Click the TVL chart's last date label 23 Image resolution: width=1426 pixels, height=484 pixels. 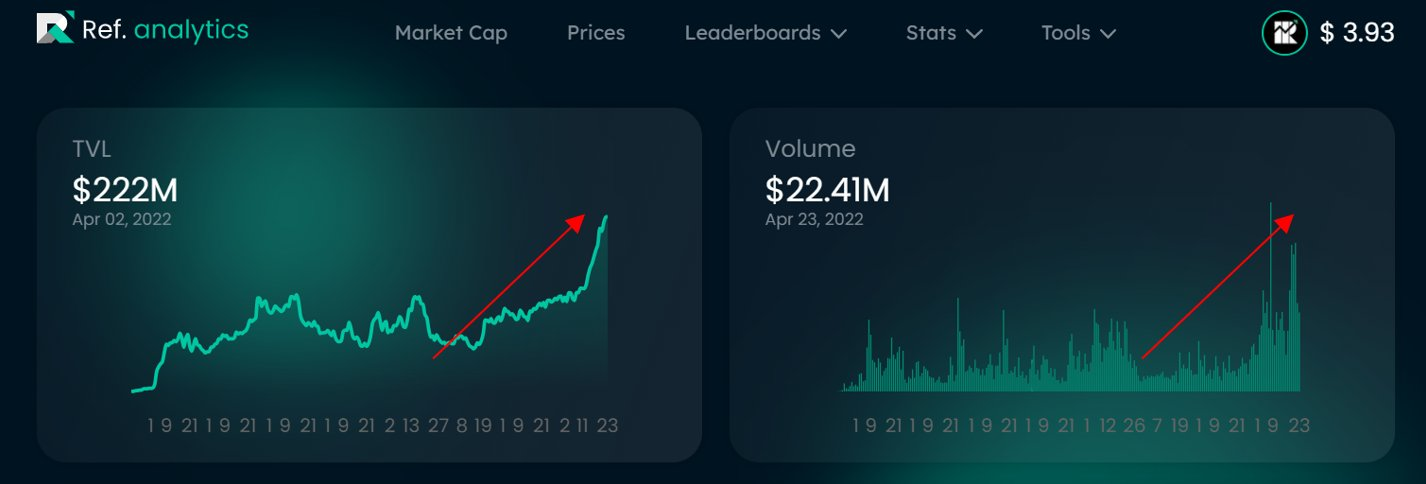click(x=607, y=425)
